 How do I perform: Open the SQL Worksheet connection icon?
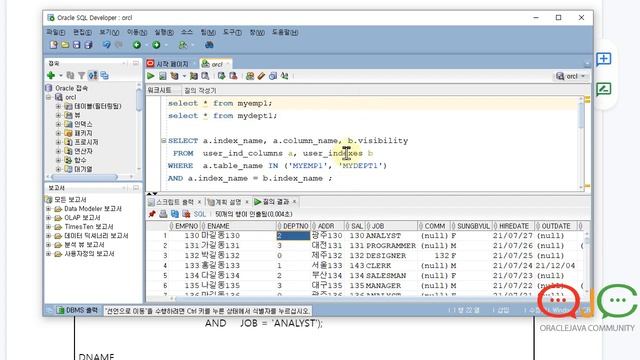click(183, 45)
